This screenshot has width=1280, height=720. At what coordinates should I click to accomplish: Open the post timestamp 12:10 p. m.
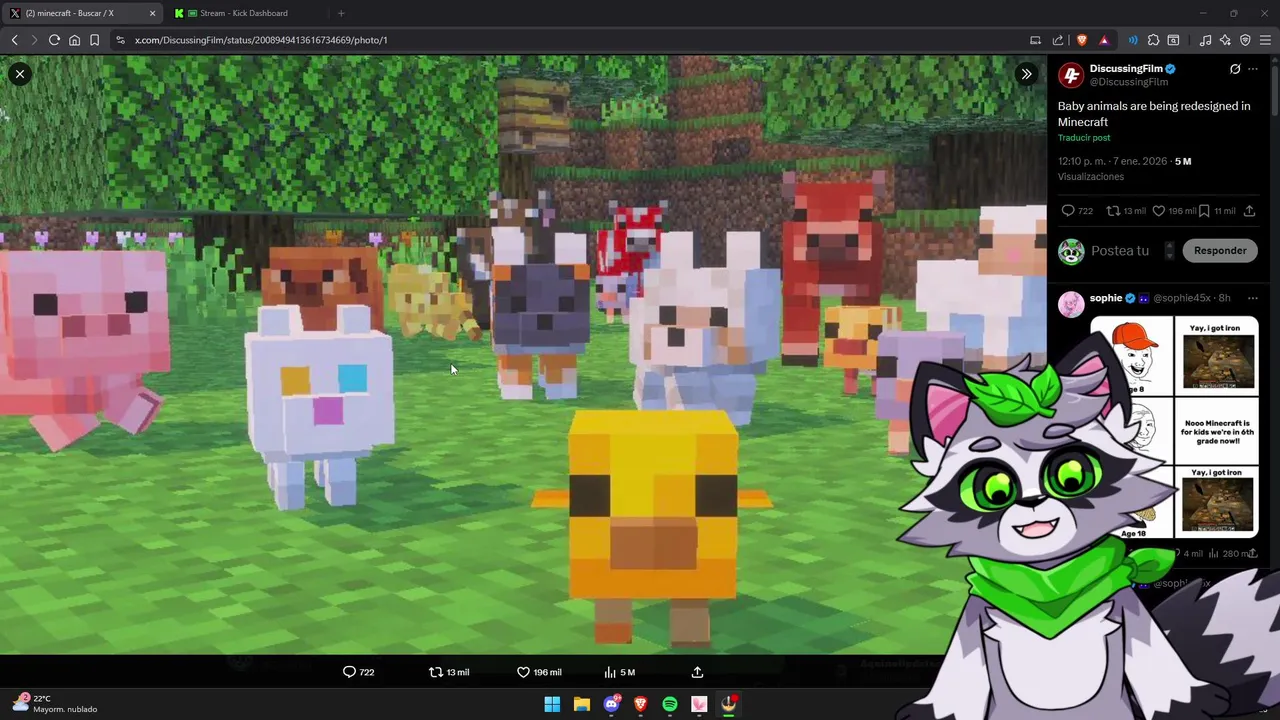point(1112,161)
